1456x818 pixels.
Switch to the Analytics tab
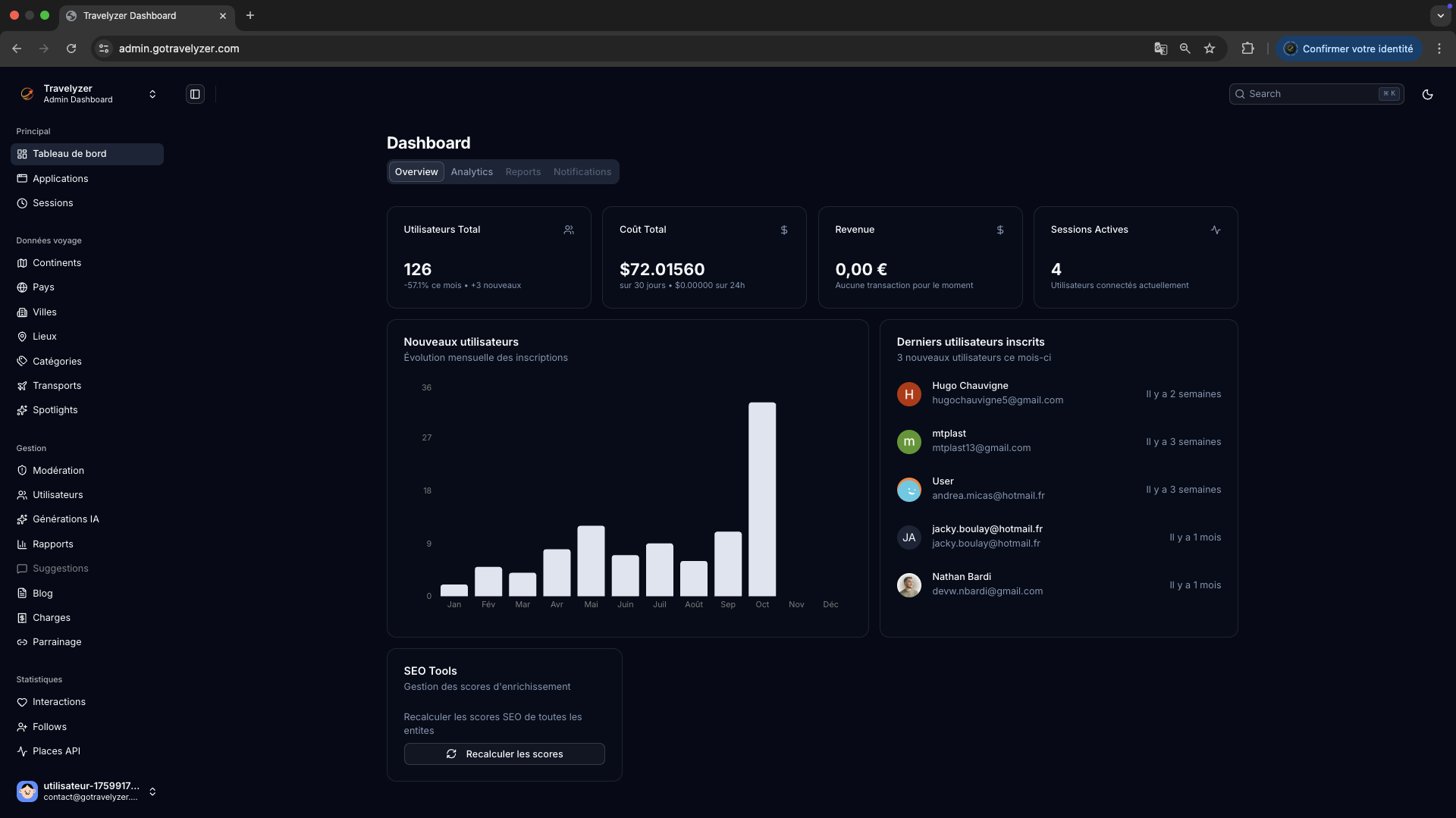[x=472, y=172]
